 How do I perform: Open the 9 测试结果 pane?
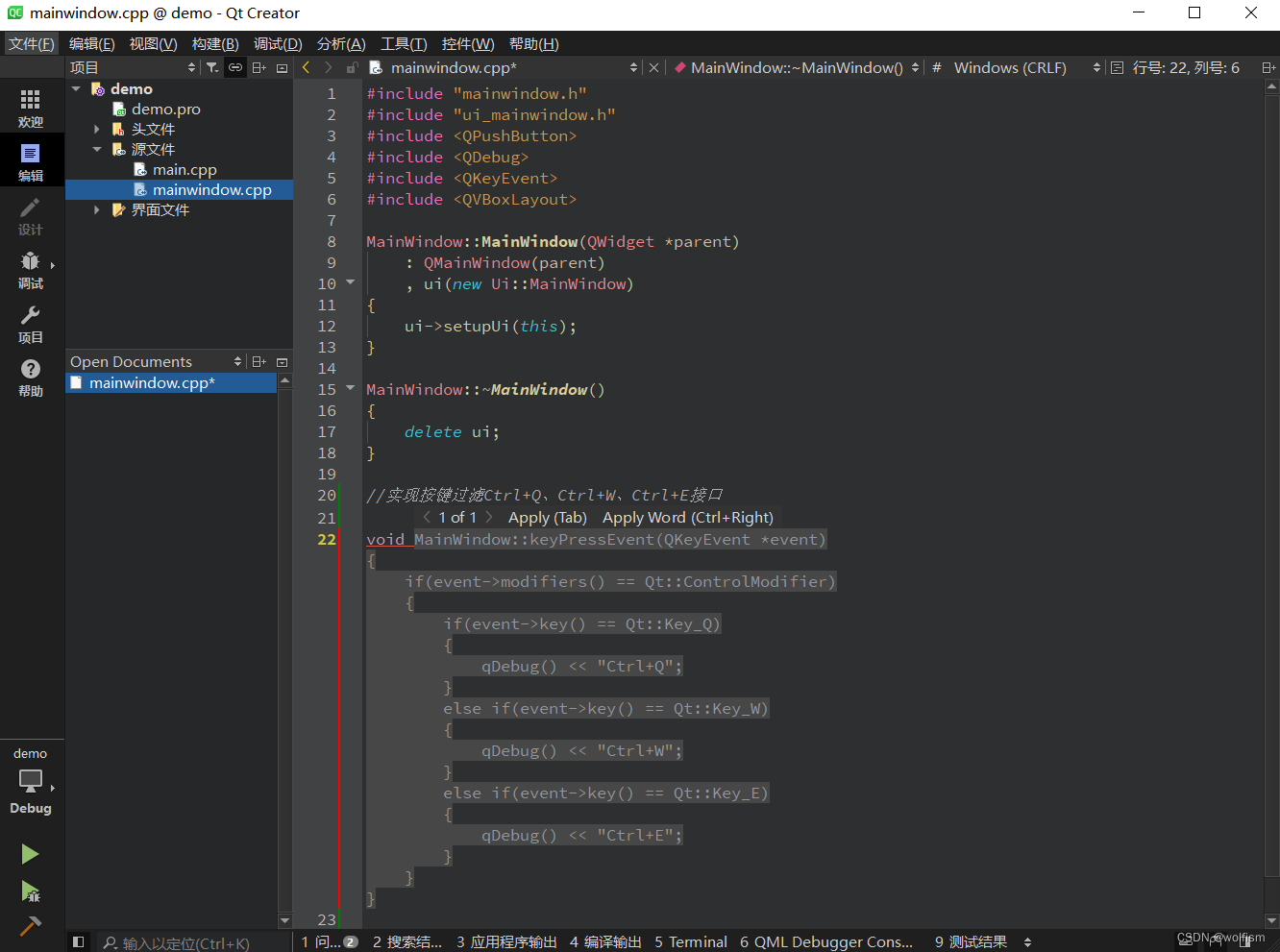pos(971,942)
